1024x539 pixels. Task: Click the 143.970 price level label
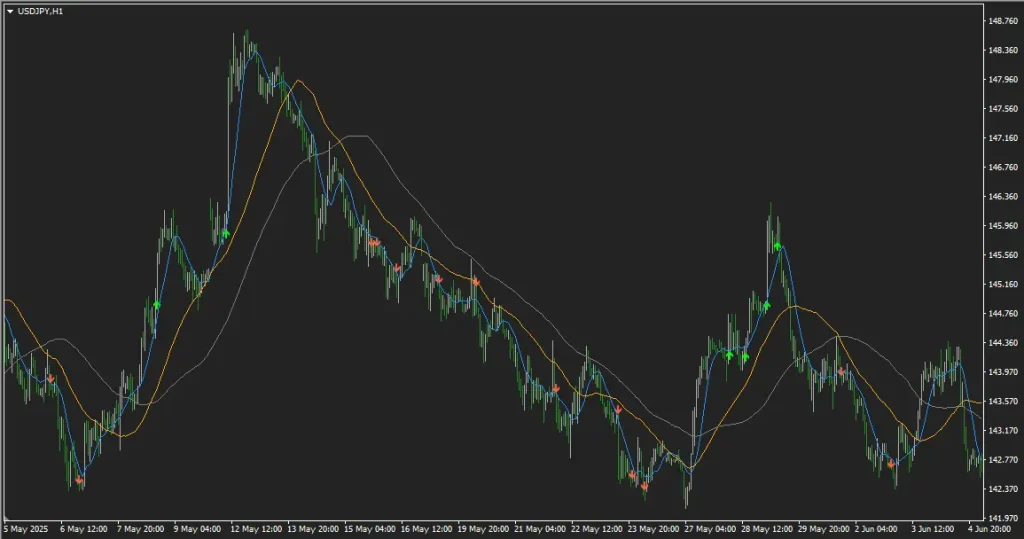tap(1003, 372)
